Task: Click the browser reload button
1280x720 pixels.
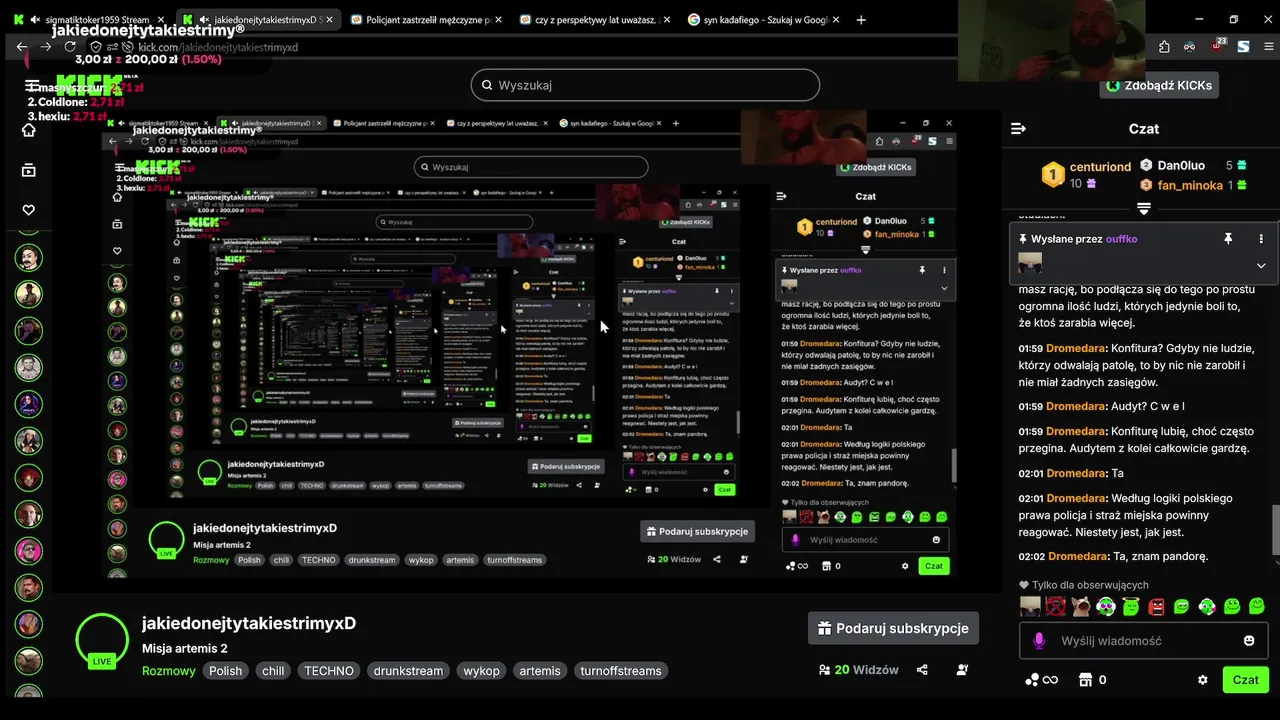Action: pos(72,47)
